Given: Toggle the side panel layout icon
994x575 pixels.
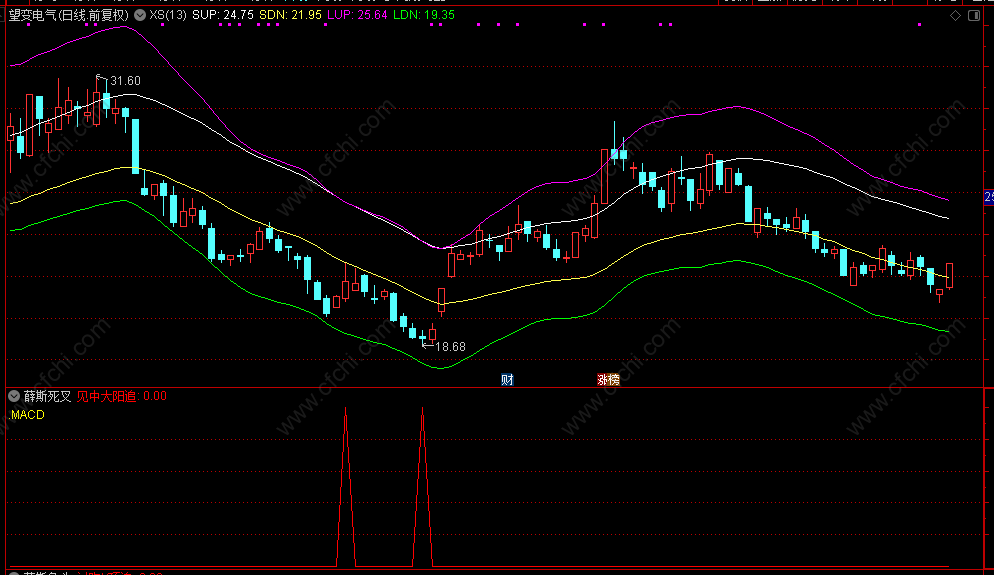Looking at the screenshot, I should pyautogui.click(x=974, y=15).
